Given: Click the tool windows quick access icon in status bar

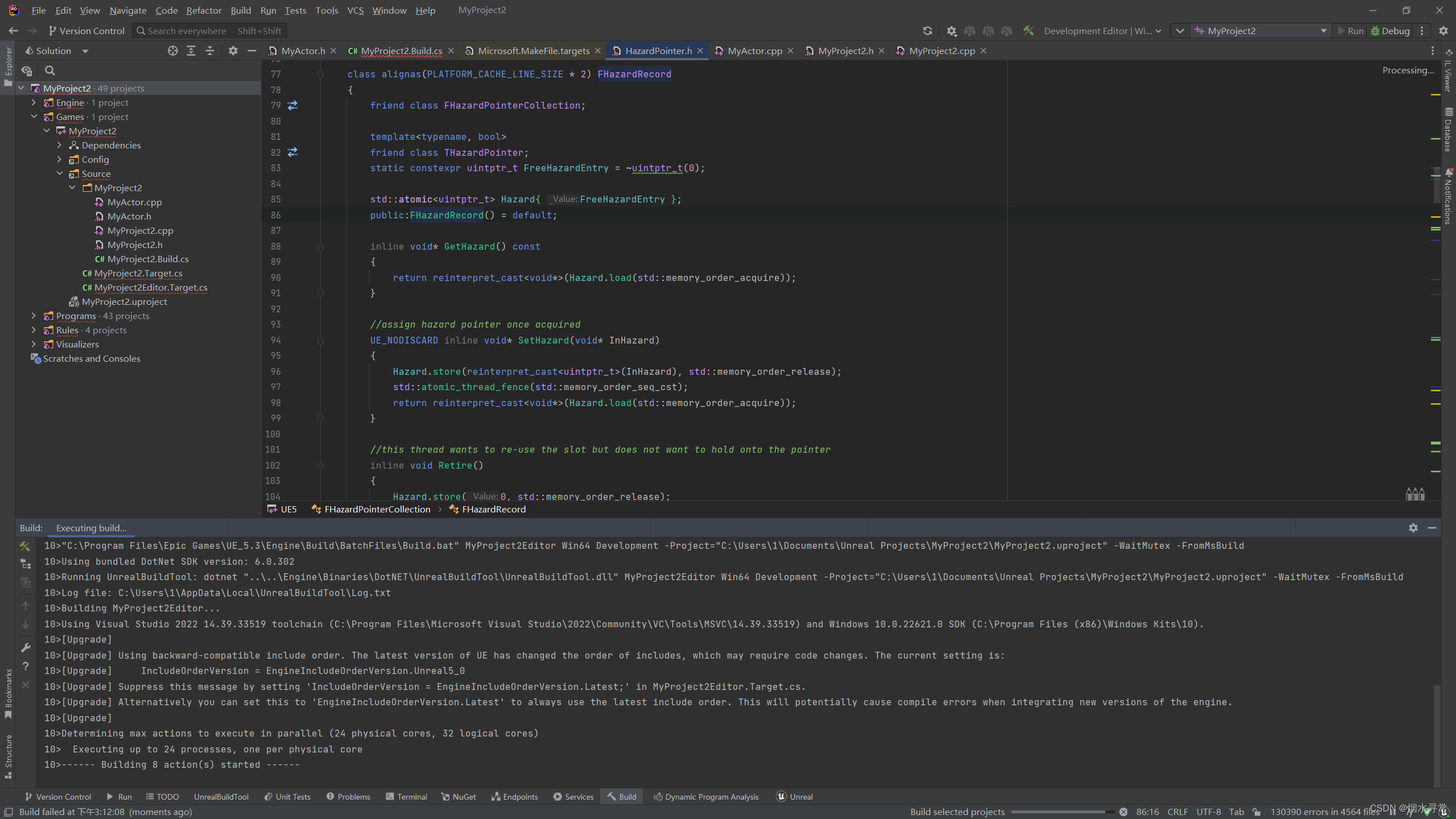Looking at the screenshot, I should coord(9,812).
